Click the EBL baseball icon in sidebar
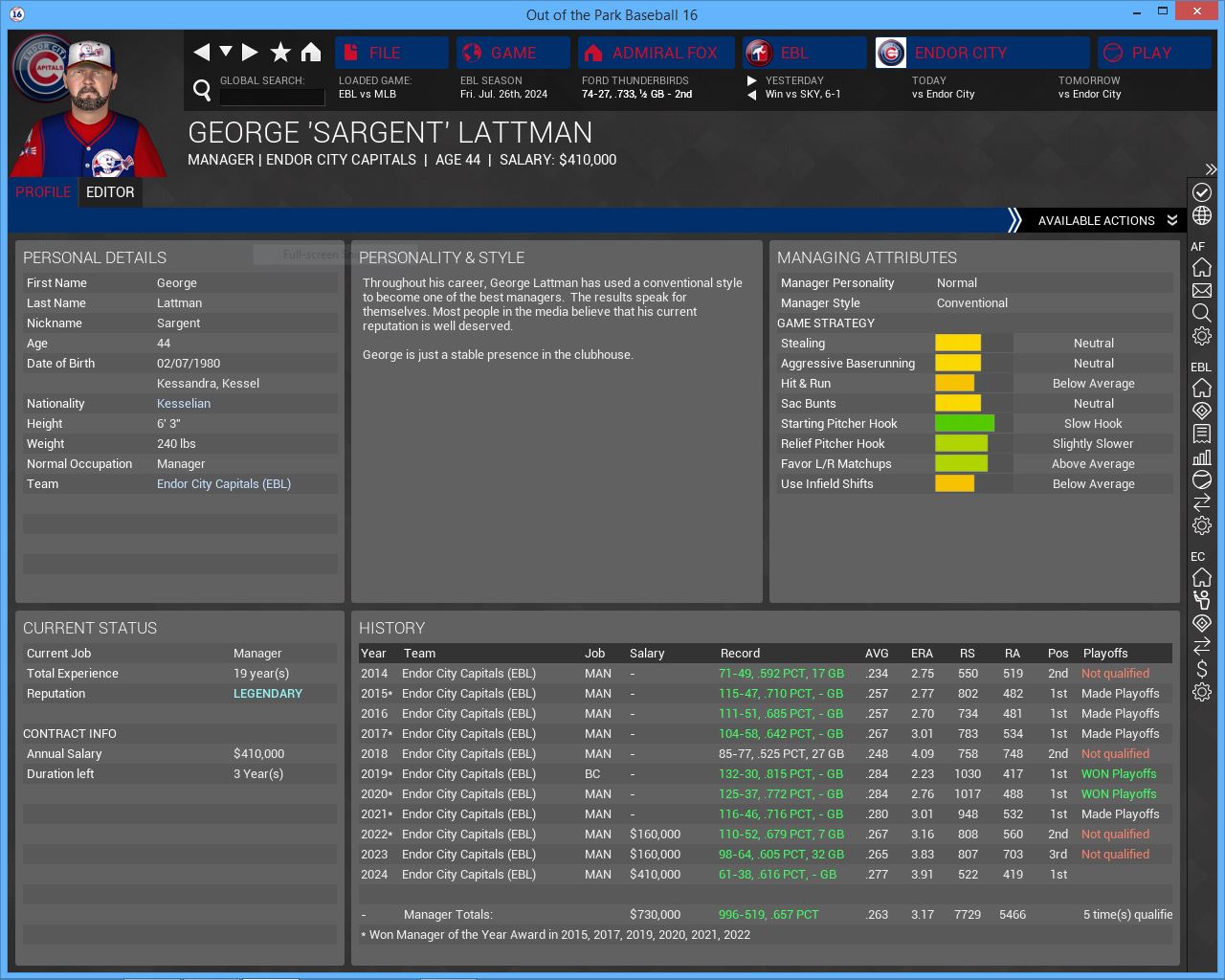Screen dimensions: 1225x980 (1202, 479)
